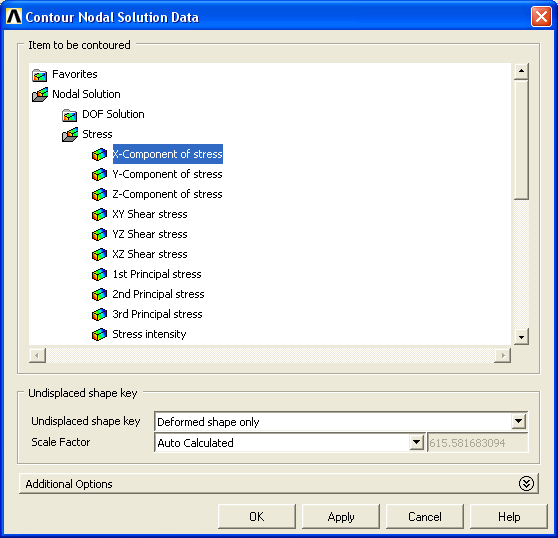558x538 pixels.
Task: Click the X-Component of stress cube icon
Action: point(99,154)
